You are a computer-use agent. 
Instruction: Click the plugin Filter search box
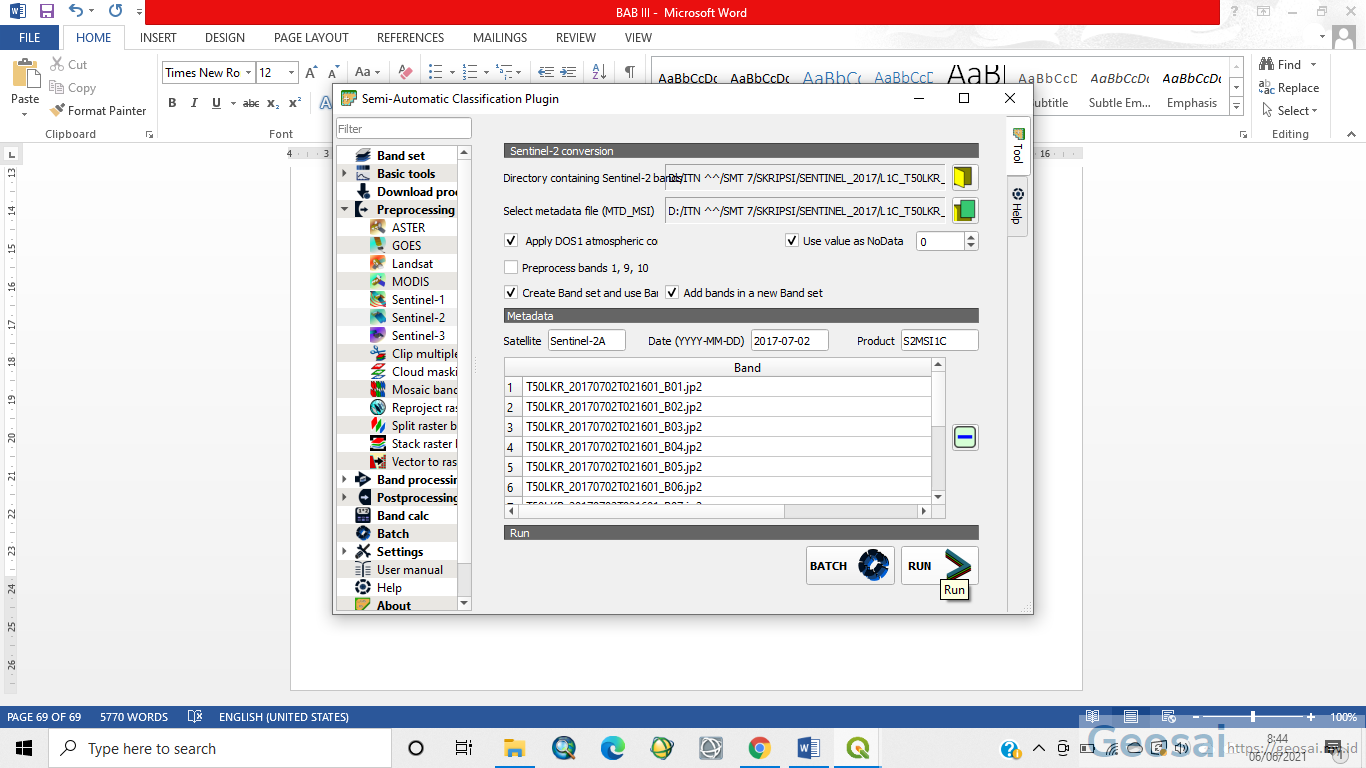point(403,129)
